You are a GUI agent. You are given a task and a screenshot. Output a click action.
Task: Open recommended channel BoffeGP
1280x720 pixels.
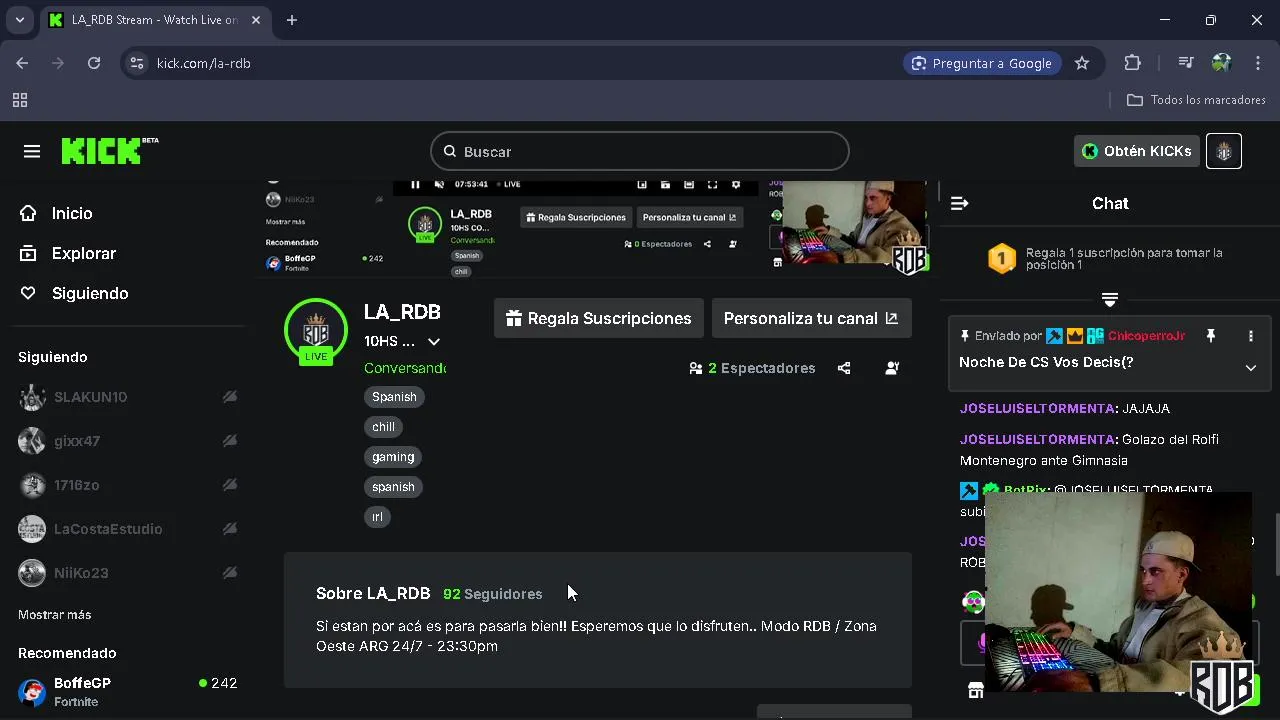coord(127,691)
